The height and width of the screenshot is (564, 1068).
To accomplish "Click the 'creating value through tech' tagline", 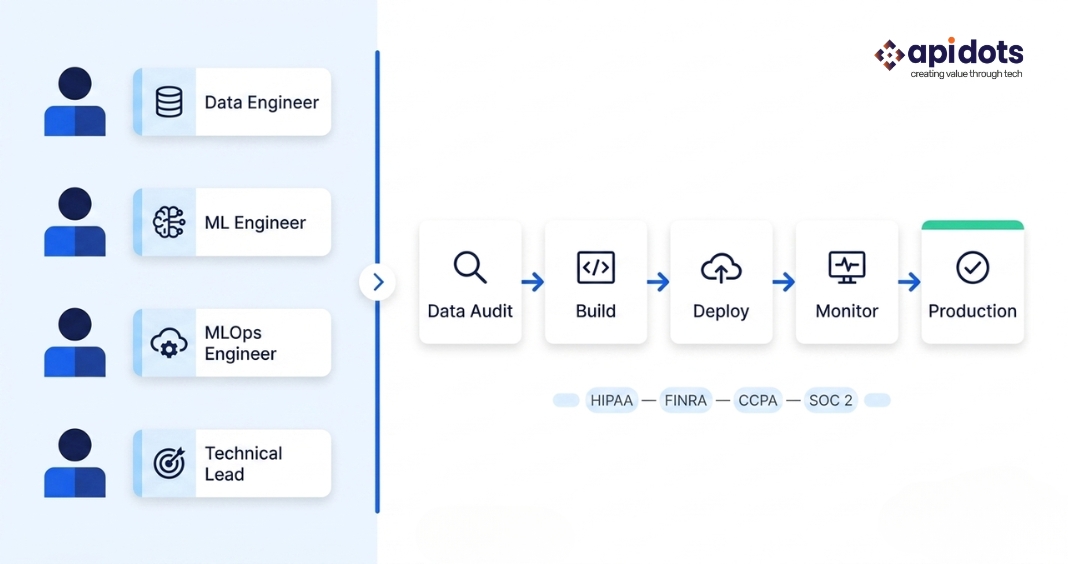I will point(967,74).
